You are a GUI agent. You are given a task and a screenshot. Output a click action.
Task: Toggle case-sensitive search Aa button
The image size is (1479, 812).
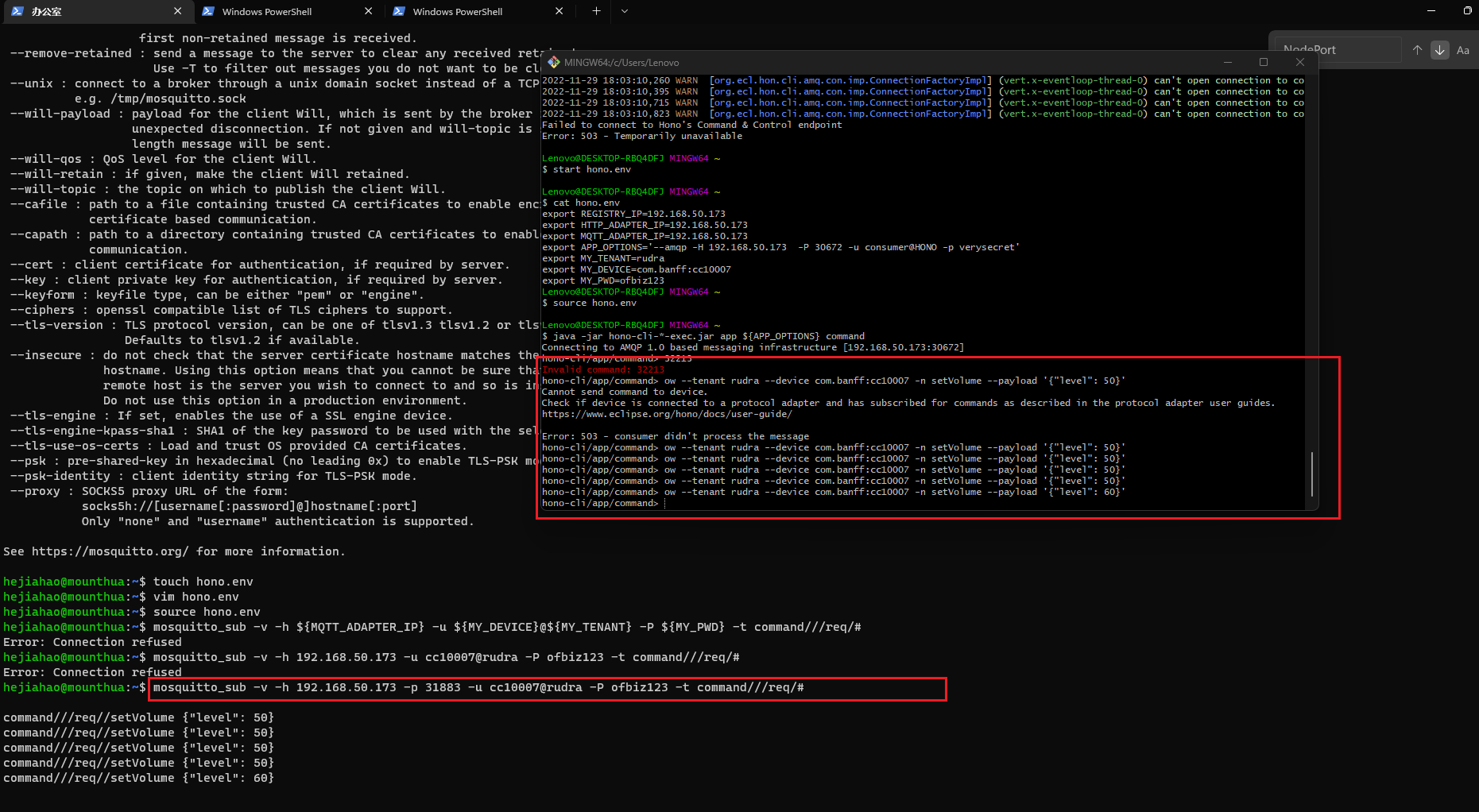[1462, 49]
